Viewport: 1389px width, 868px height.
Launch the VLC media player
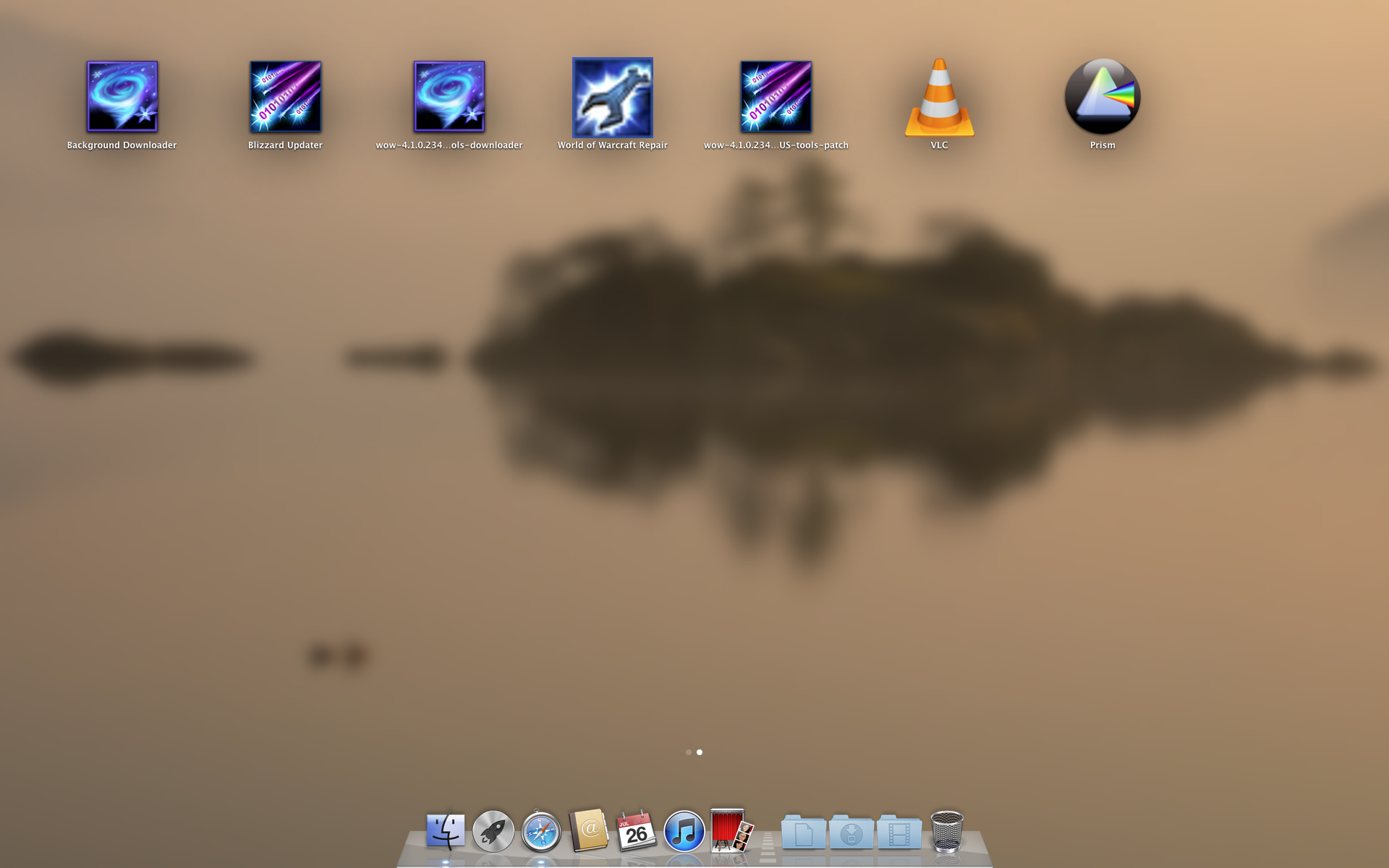pos(939,98)
